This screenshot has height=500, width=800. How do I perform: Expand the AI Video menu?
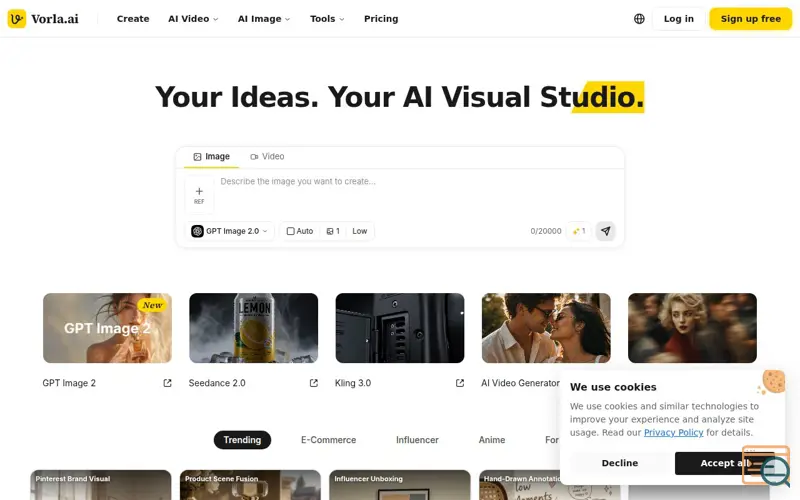(193, 19)
